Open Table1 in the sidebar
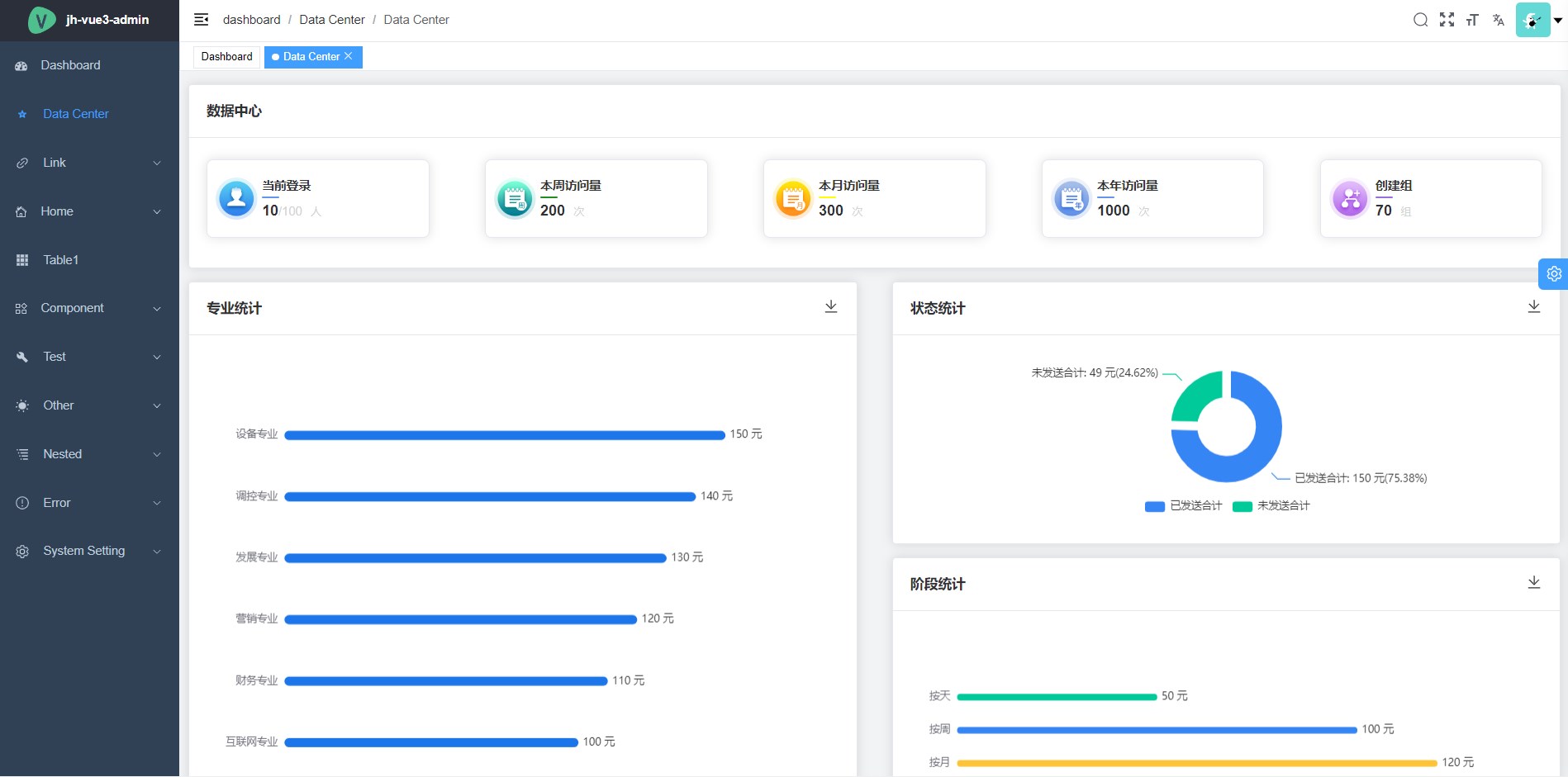Screen dimensions: 1568x777 [89, 260]
